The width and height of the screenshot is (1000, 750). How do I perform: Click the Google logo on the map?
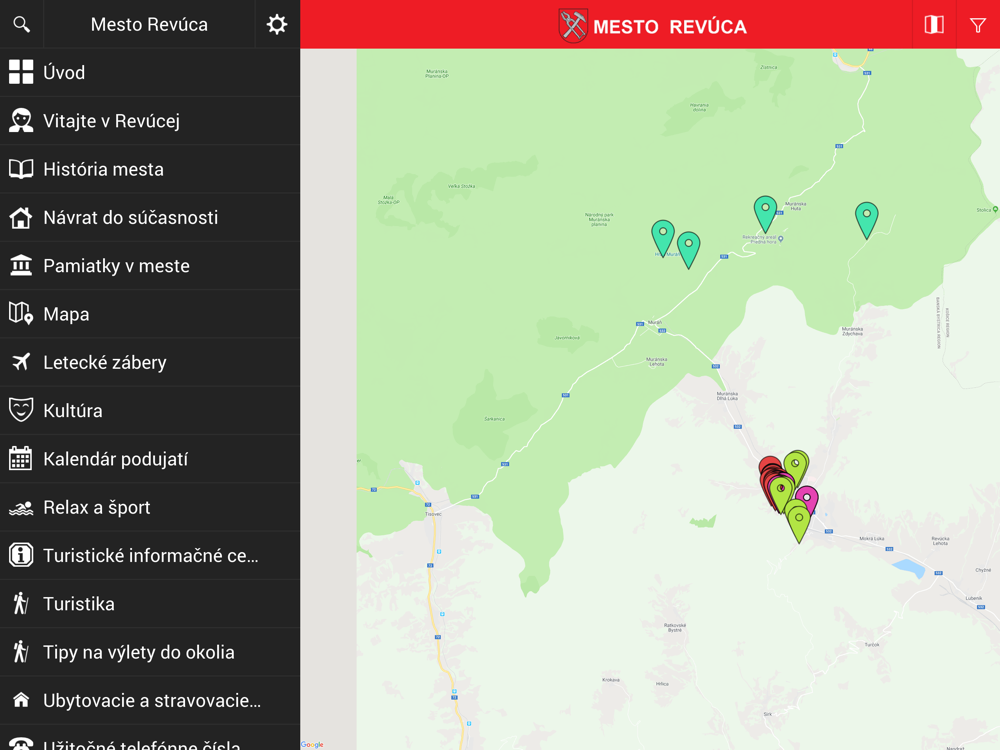(x=312, y=744)
